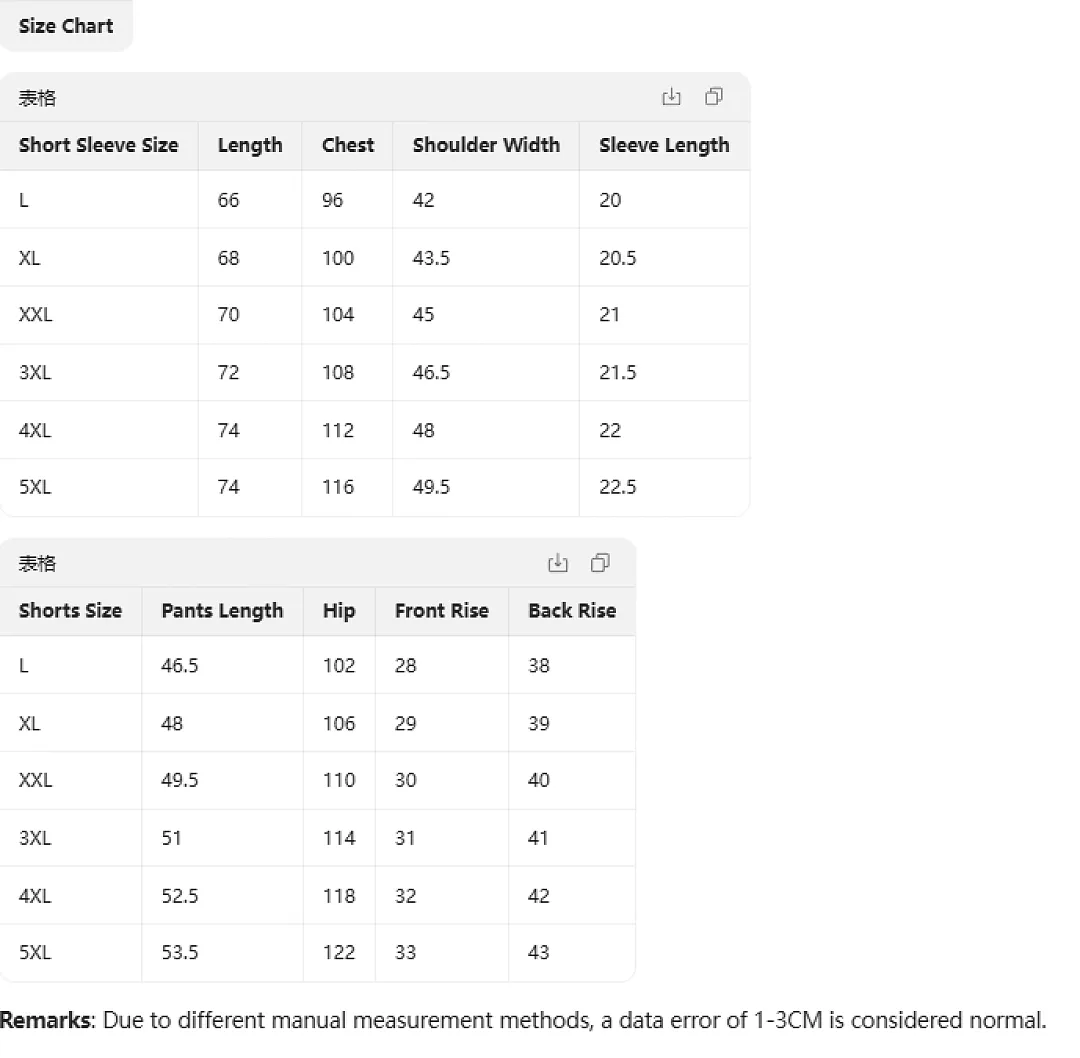Copy the shorts size table

click(x=600, y=563)
